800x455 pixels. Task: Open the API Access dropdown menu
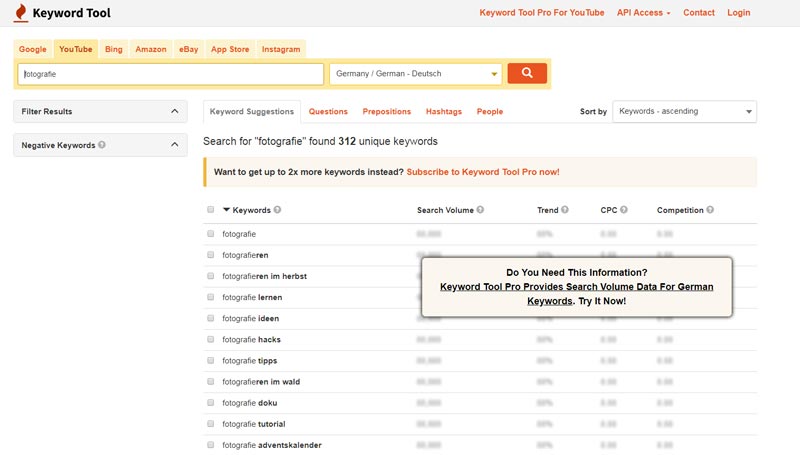point(643,13)
